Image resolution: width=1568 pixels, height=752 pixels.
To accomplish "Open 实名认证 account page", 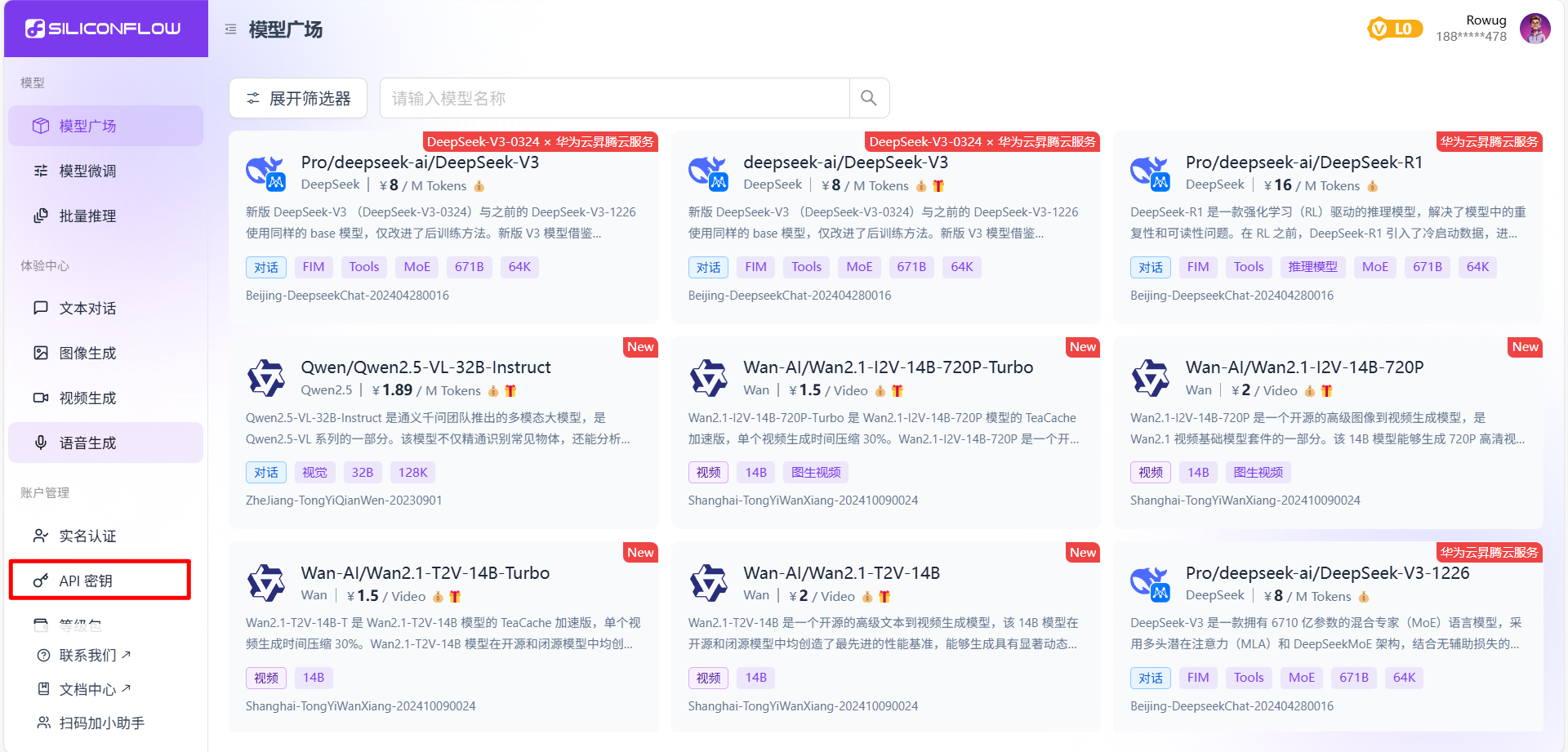I will point(105,536).
